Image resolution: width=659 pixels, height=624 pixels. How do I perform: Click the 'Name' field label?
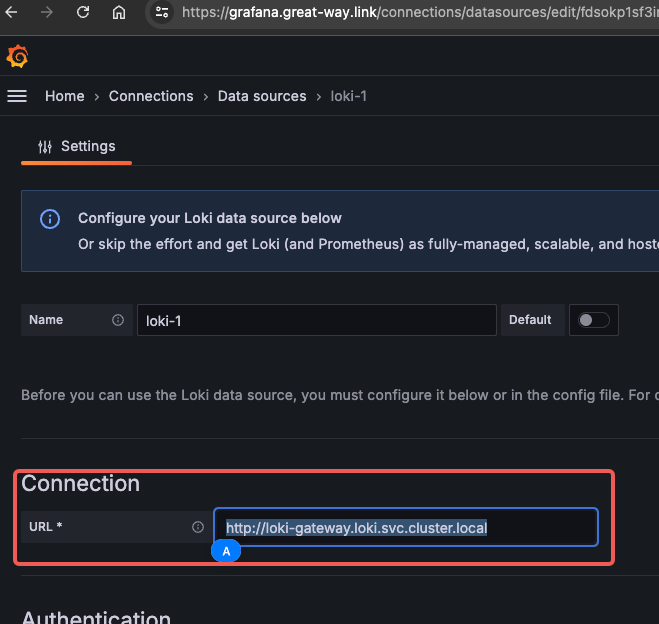pos(46,320)
